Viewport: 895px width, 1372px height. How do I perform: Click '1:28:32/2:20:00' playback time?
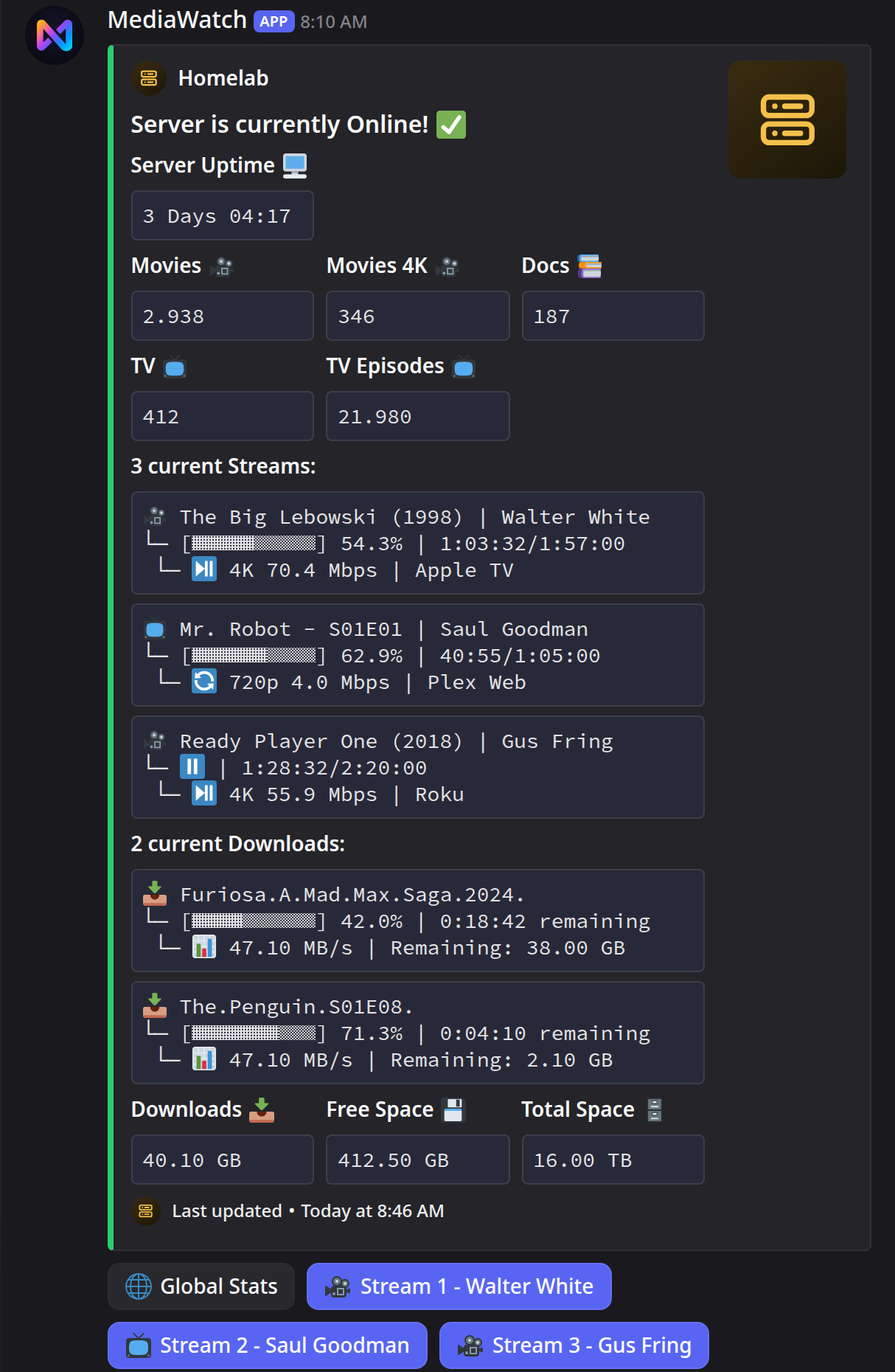334,768
